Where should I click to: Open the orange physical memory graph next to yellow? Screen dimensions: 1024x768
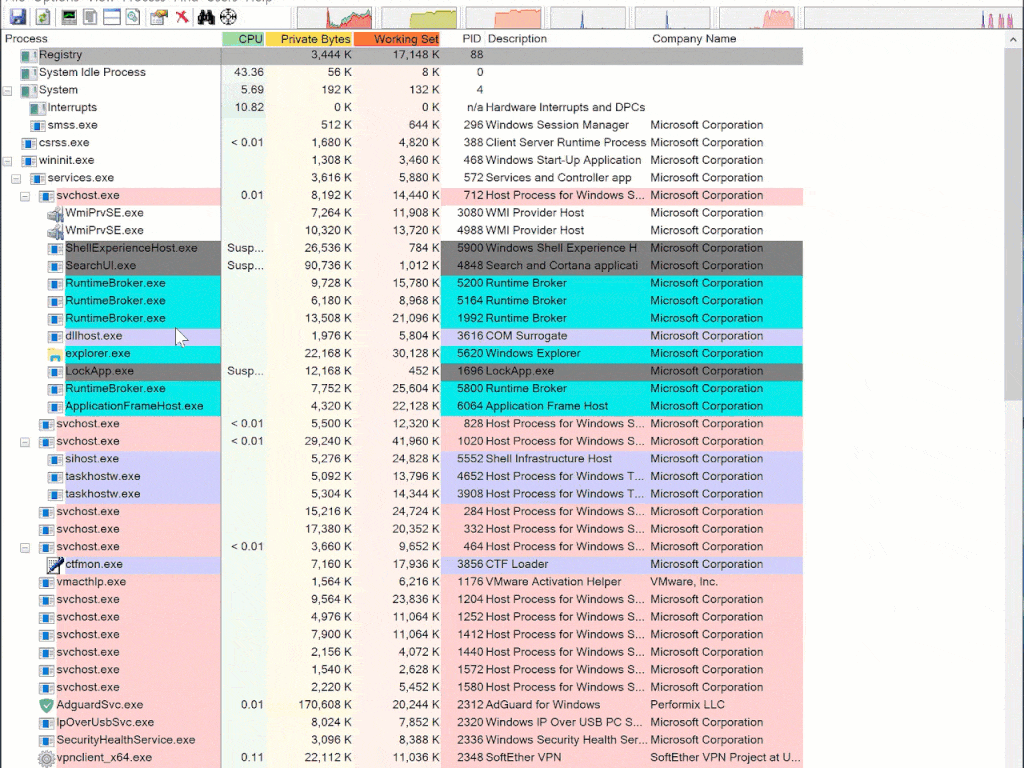tap(504, 17)
